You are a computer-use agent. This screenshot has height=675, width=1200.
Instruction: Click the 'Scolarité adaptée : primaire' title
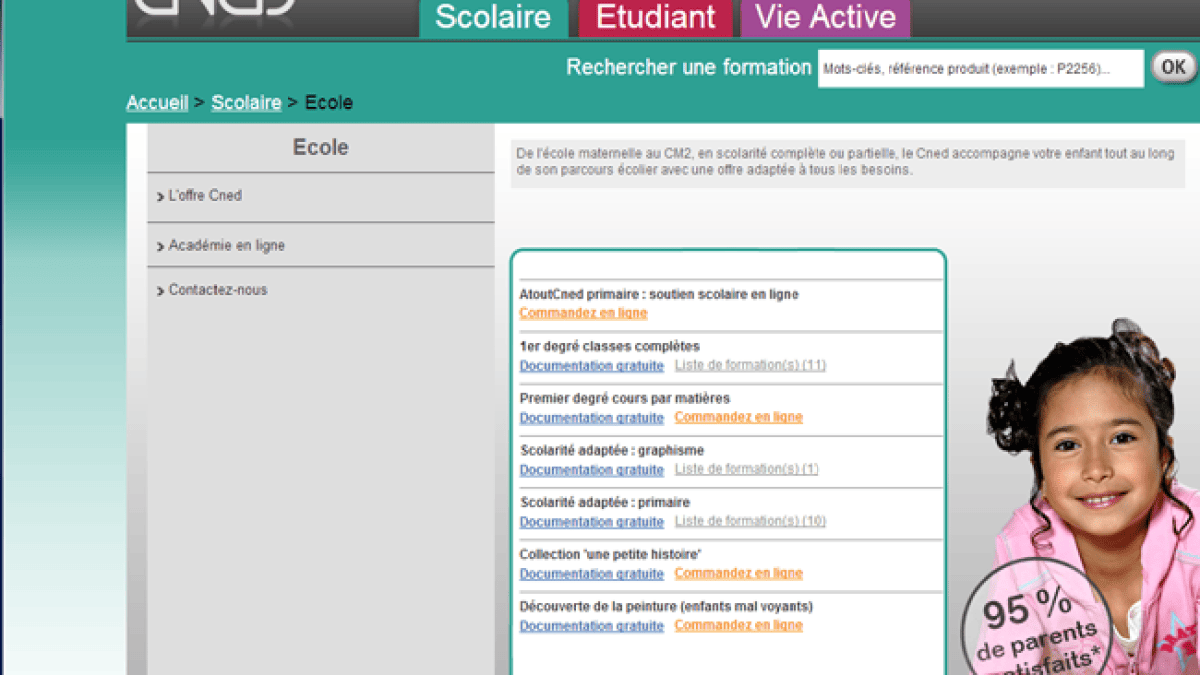(x=605, y=502)
